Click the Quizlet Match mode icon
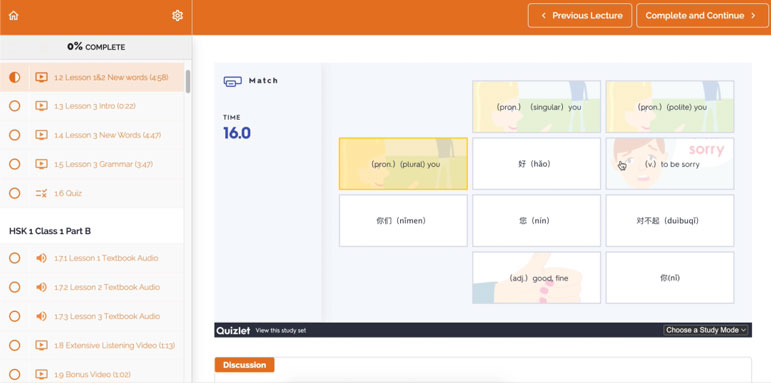 pos(233,81)
